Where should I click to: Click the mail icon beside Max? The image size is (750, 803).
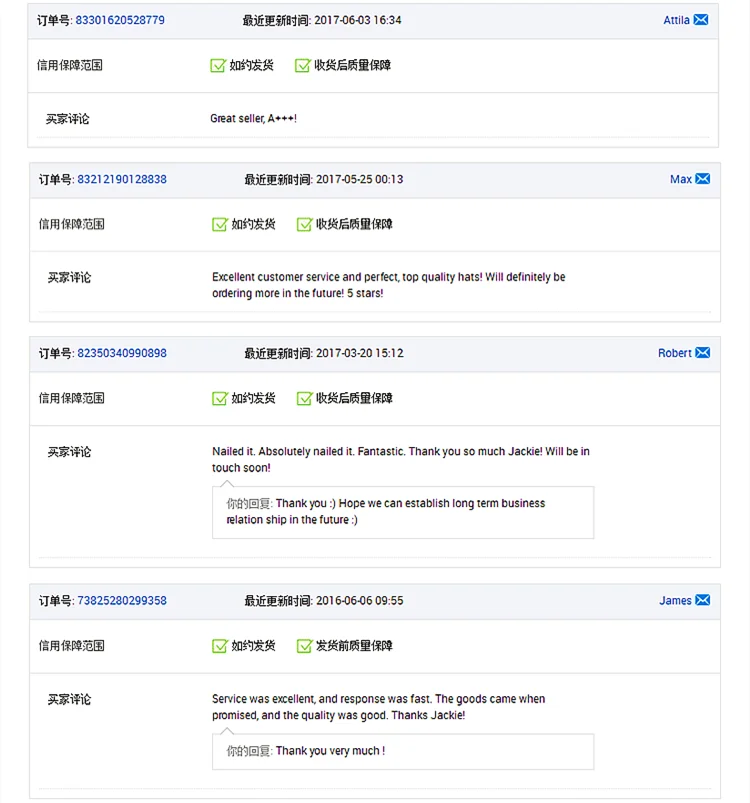703,179
